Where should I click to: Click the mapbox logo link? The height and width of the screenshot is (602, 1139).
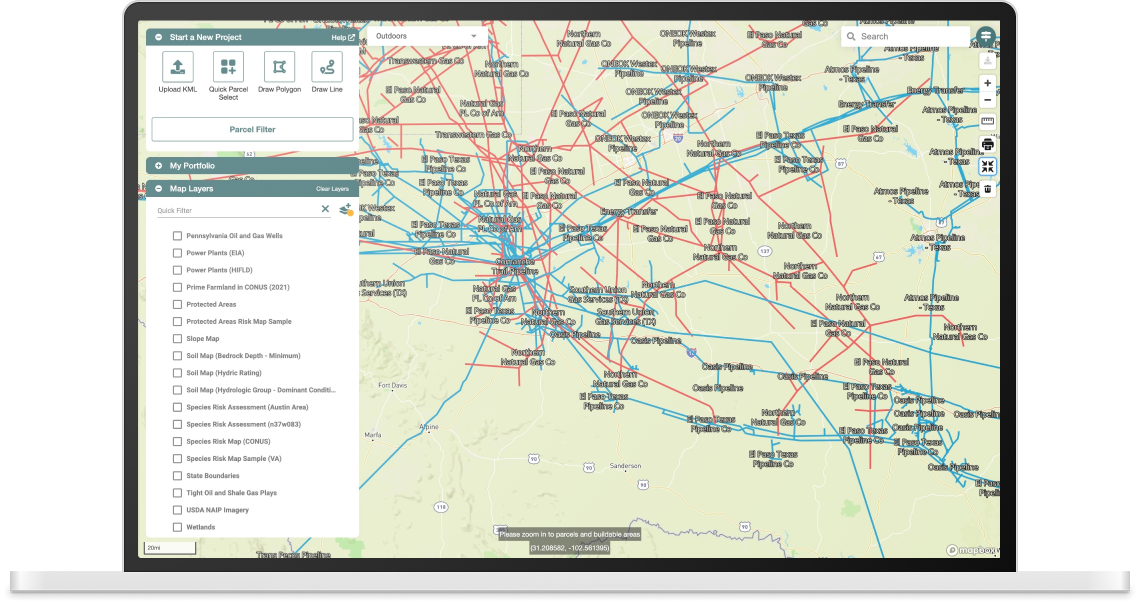pyautogui.click(x=973, y=550)
